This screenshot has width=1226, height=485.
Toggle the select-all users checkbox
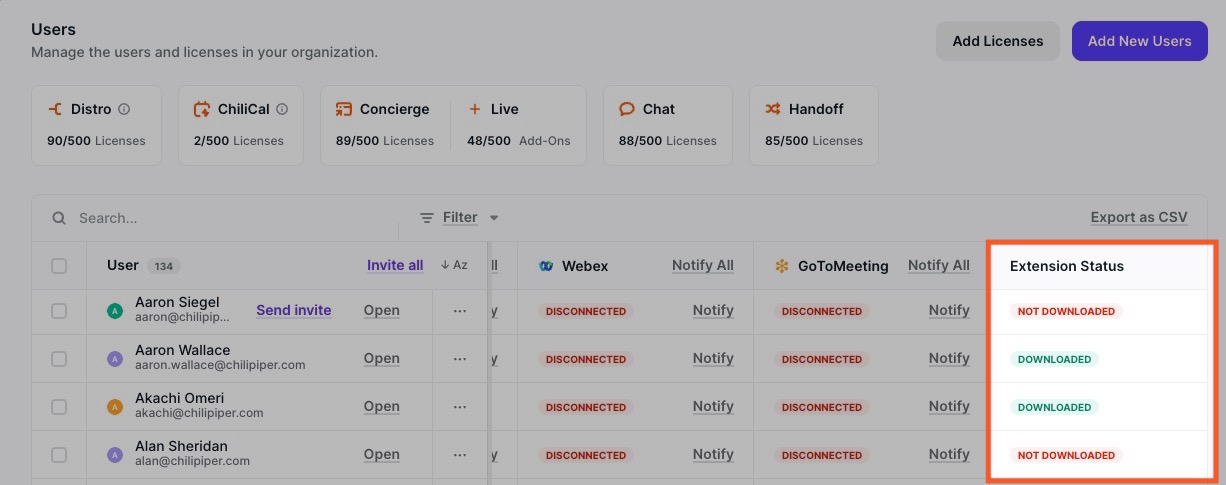[59, 266]
